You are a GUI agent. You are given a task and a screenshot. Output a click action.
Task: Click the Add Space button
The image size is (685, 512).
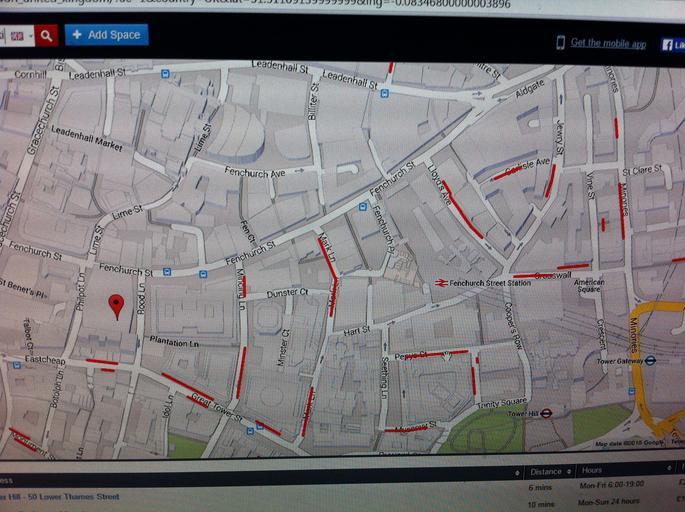106,35
